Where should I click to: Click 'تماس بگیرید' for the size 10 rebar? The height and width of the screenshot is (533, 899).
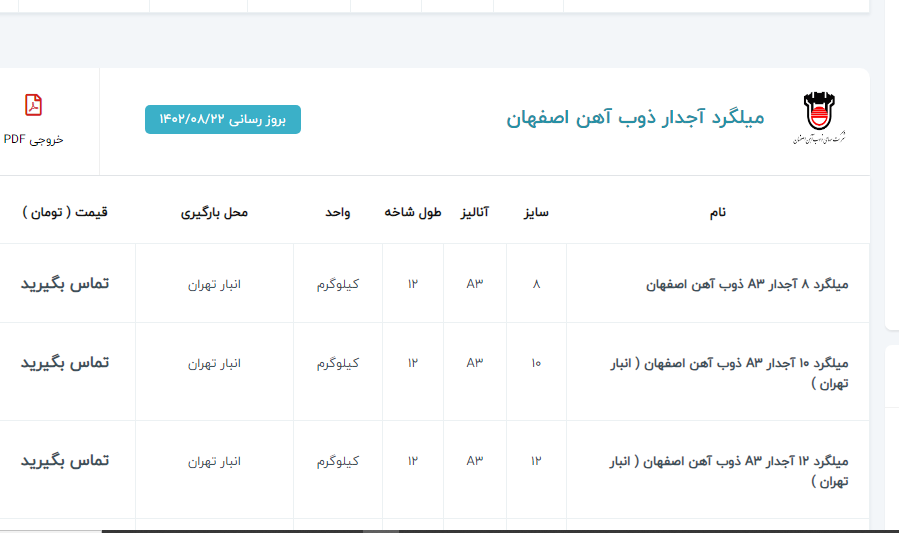pyautogui.click(x=65, y=363)
